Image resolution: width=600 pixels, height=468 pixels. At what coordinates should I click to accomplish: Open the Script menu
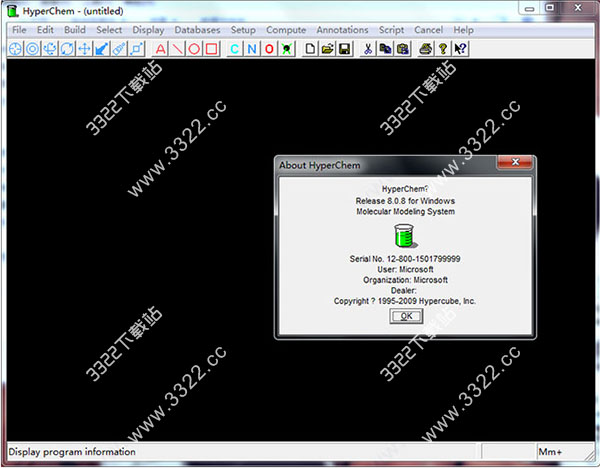point(391,30)
